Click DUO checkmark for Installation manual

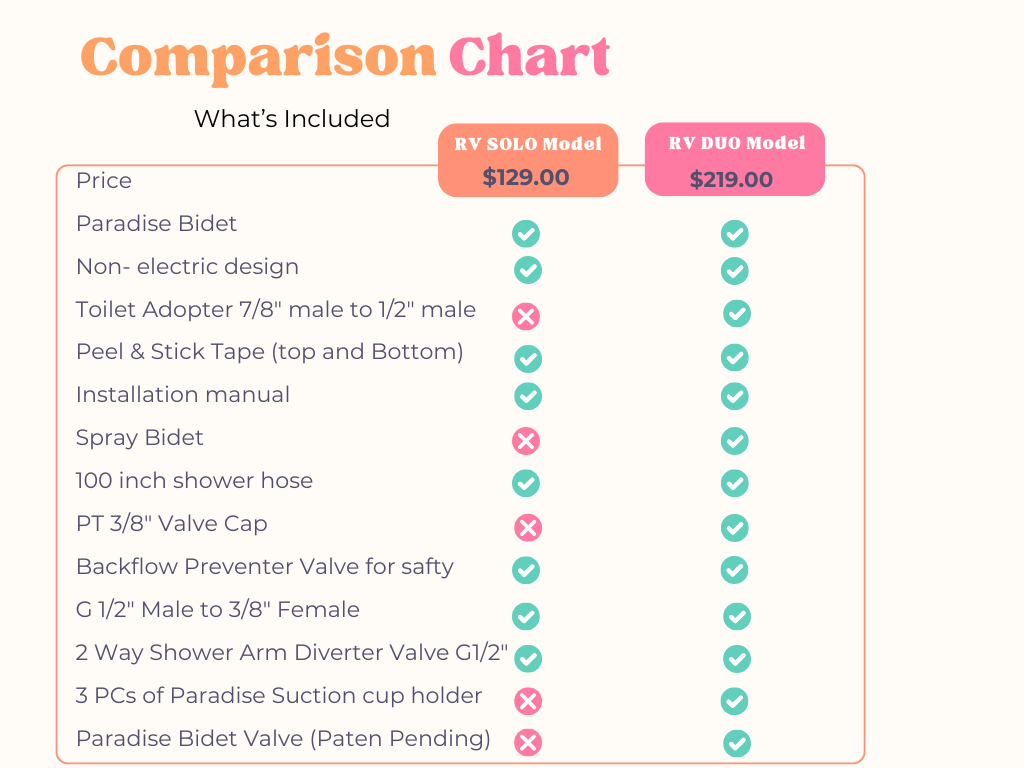[735, 397]
